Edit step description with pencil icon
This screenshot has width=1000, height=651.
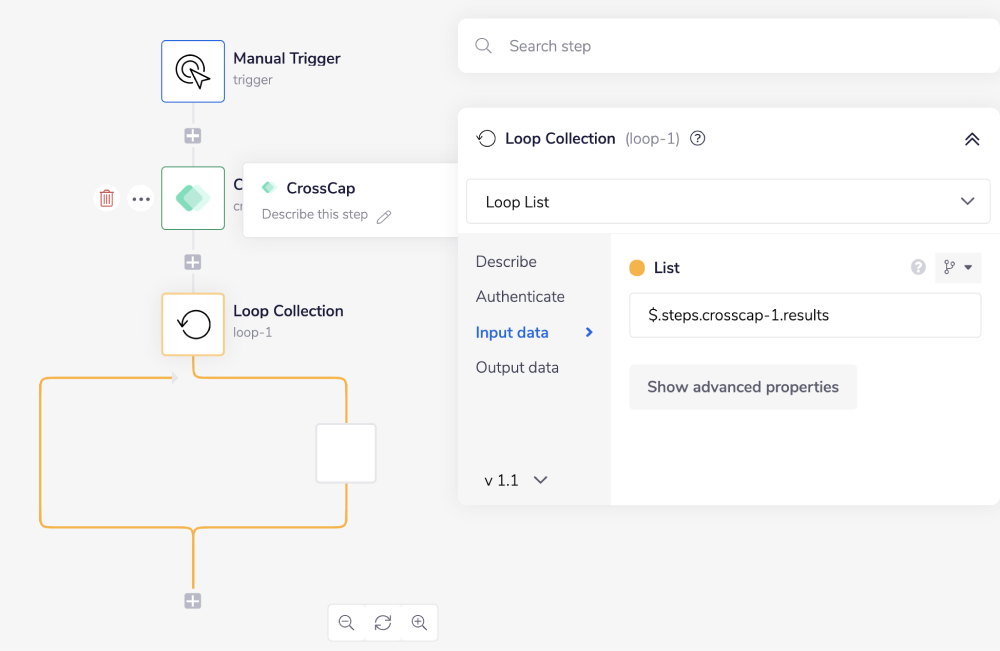[x=384, y=216]
